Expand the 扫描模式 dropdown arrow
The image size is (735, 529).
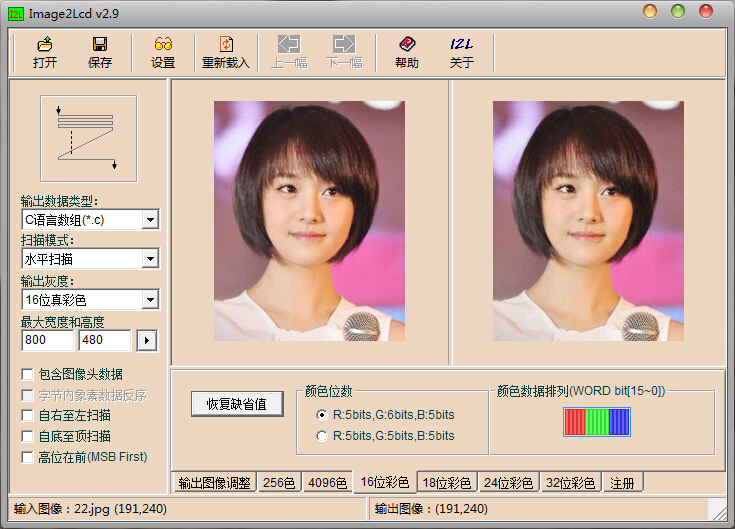[x=150, y=259]
